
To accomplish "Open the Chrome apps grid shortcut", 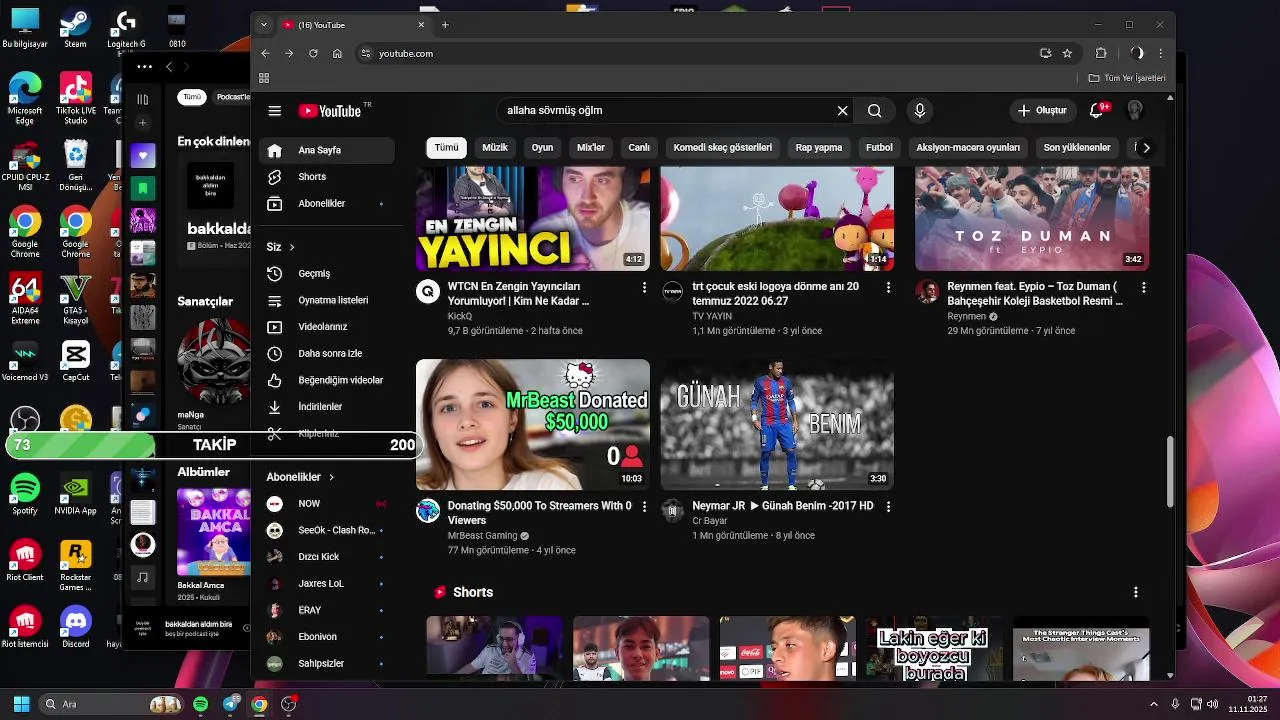I will [x=264, y=78].
